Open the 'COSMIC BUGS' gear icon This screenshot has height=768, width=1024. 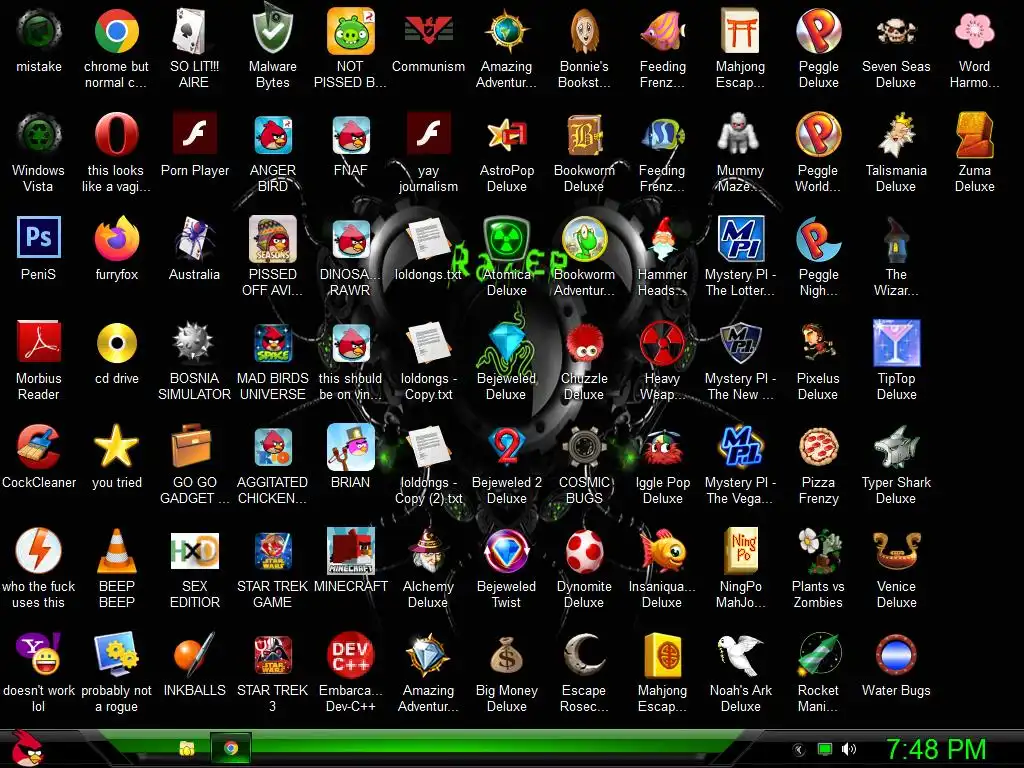pyautogui.click(x=584, y=447)
